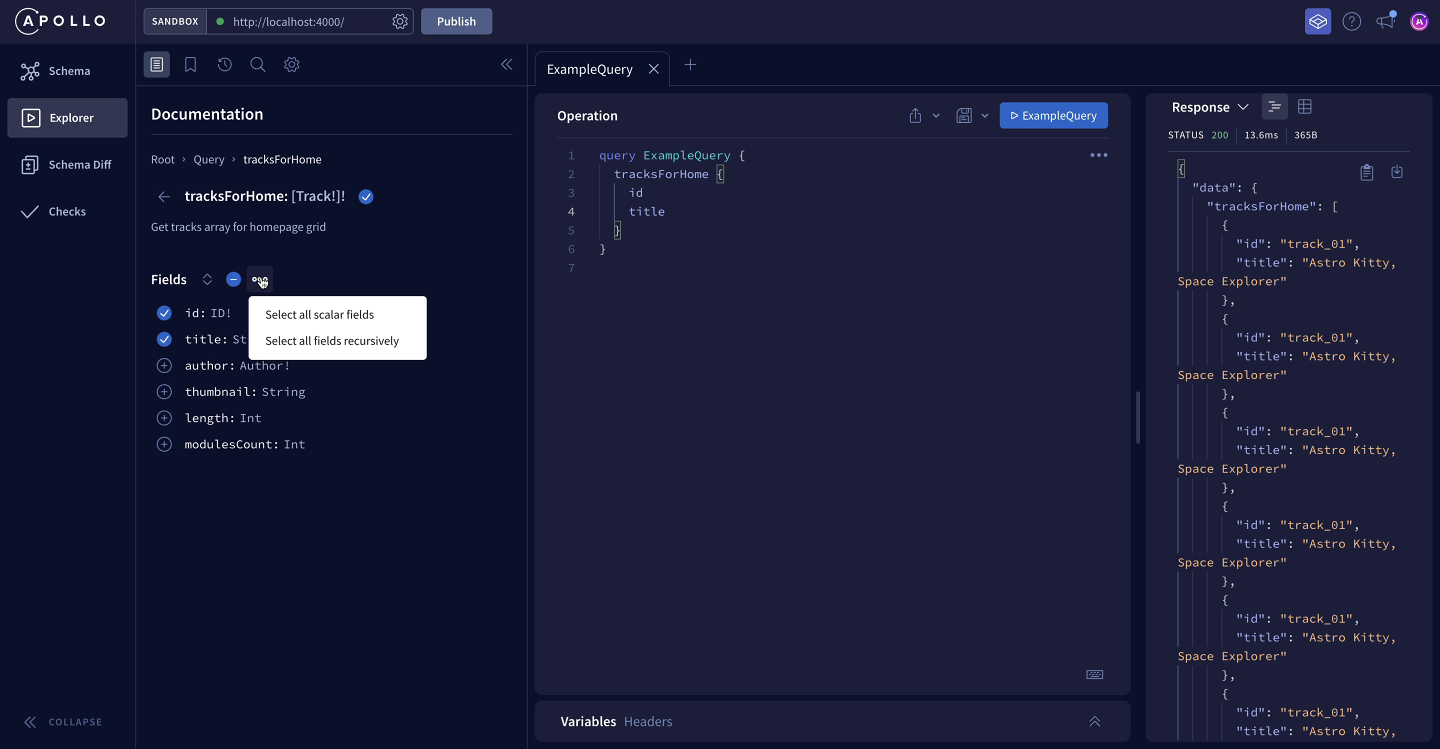Switch to the Headers tab
Screen dimensions: 1440x749
[648, 722]
